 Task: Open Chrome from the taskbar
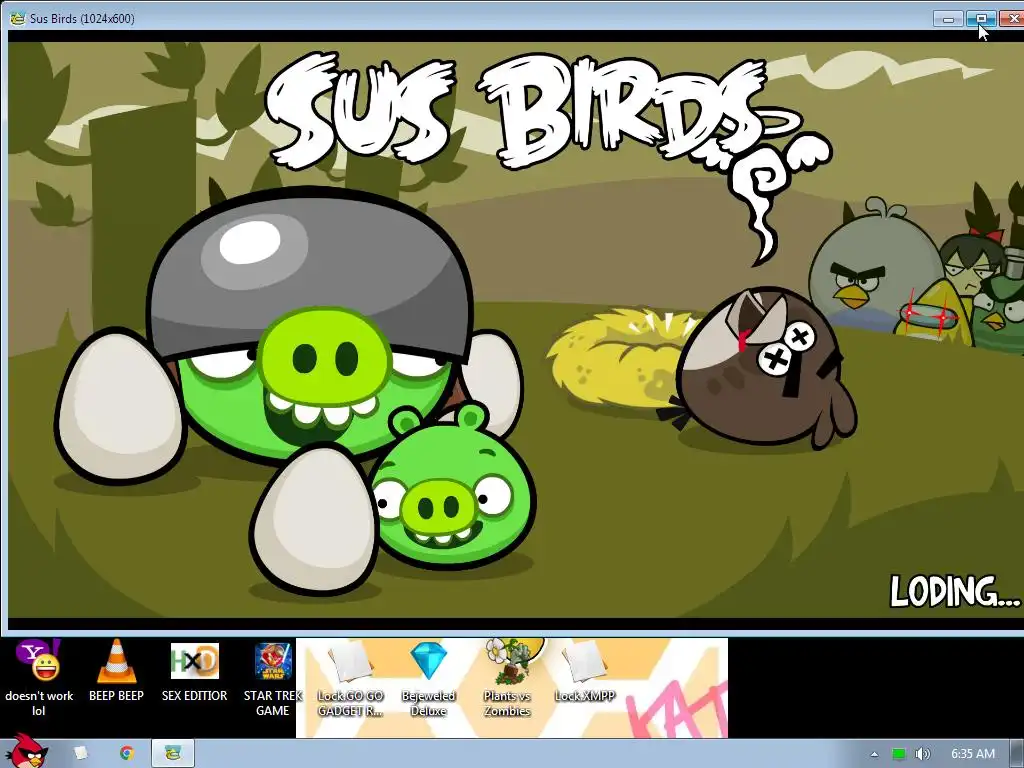point(126,754)
